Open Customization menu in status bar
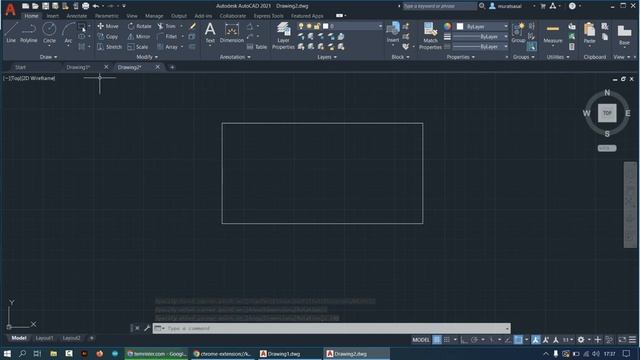 [x=632, y=340]
